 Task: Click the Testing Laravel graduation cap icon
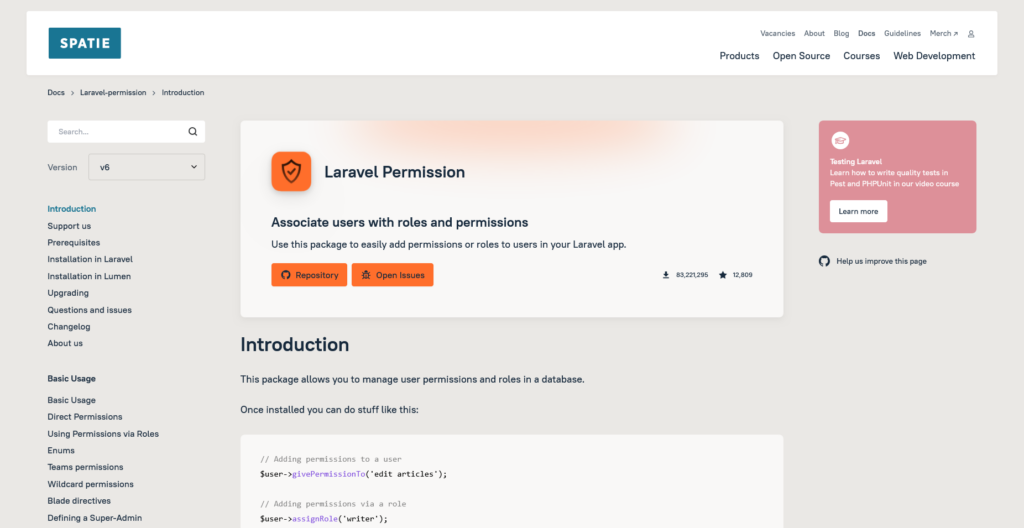click(x=841, y=141)
